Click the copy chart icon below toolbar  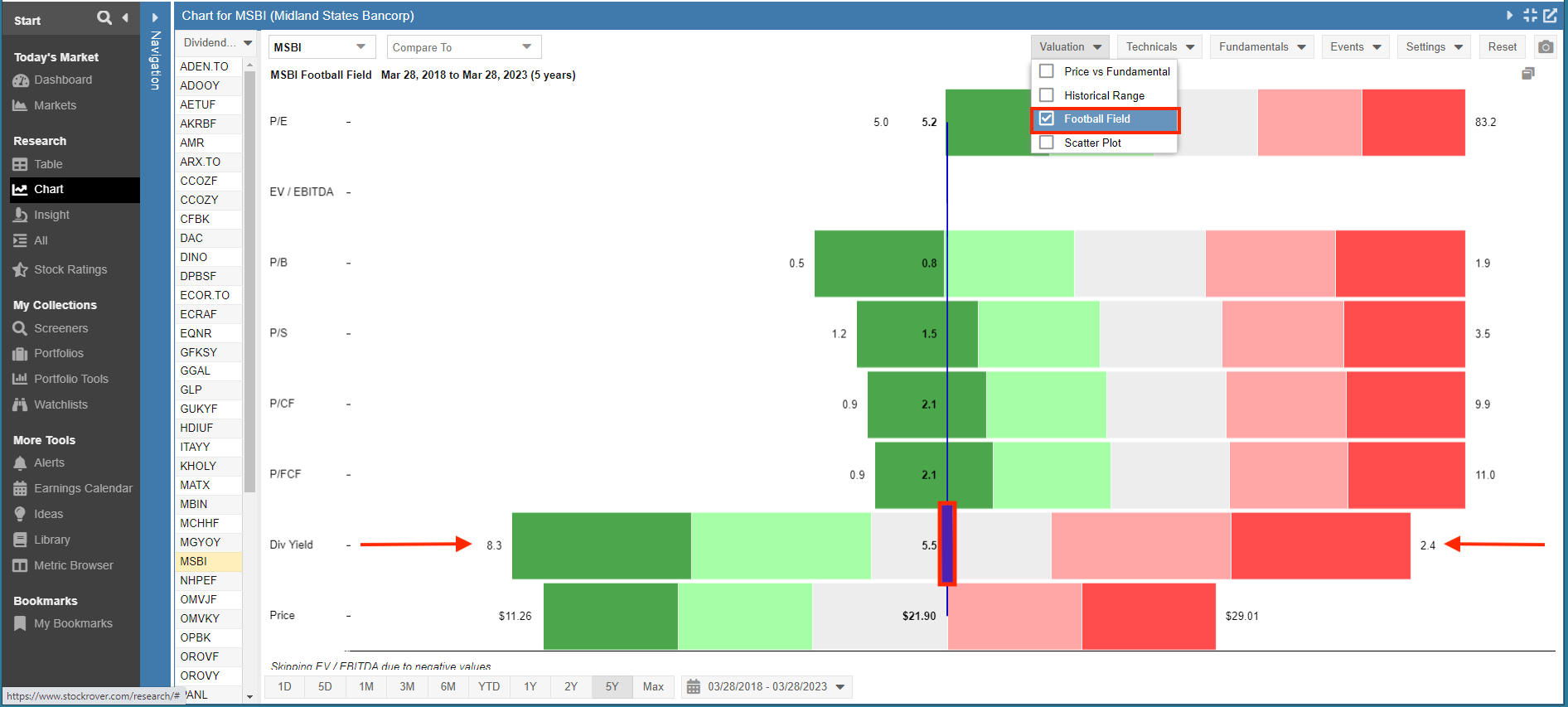(x=1528, y=74)
